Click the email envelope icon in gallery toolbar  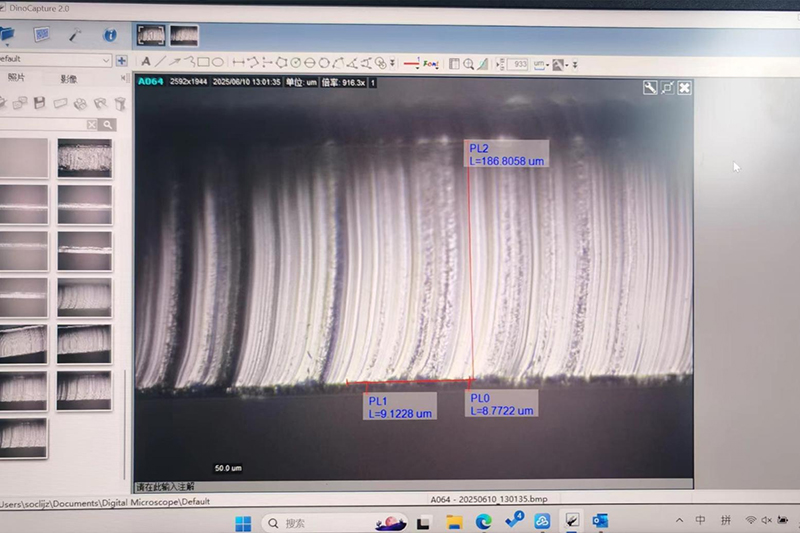click(x=60, y=104)
